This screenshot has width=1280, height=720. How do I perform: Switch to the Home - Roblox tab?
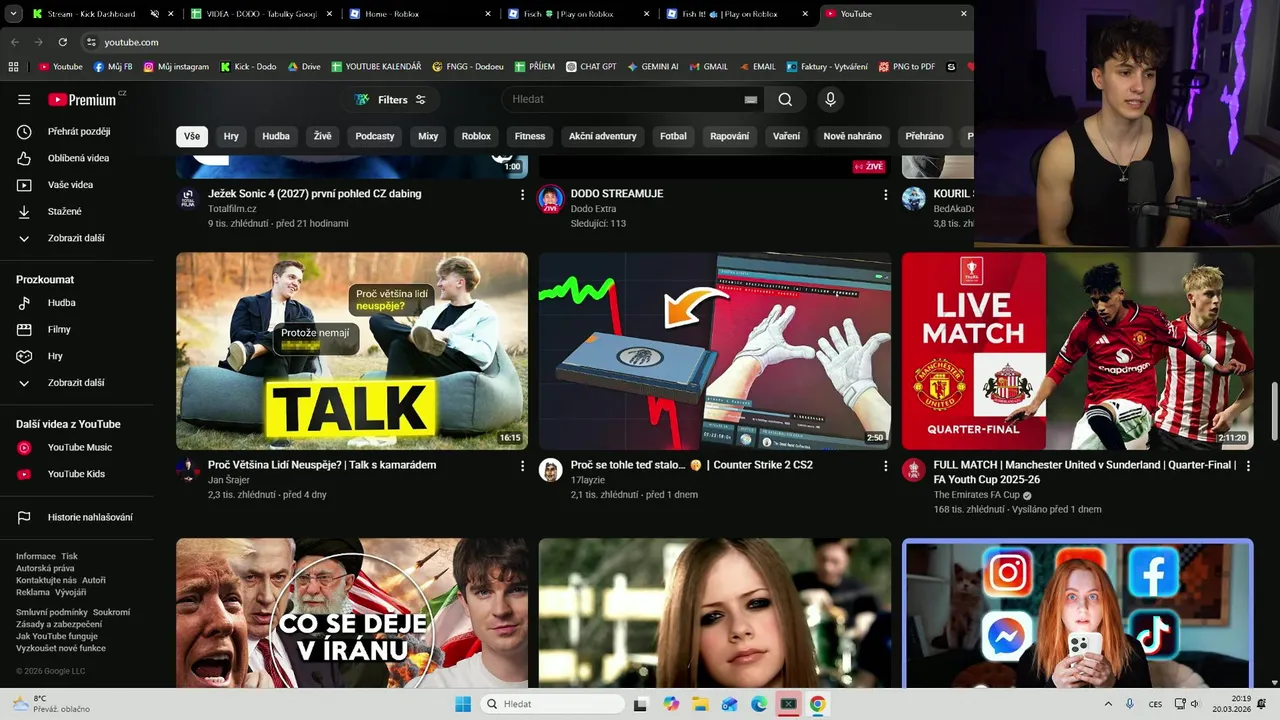[422, 14]
